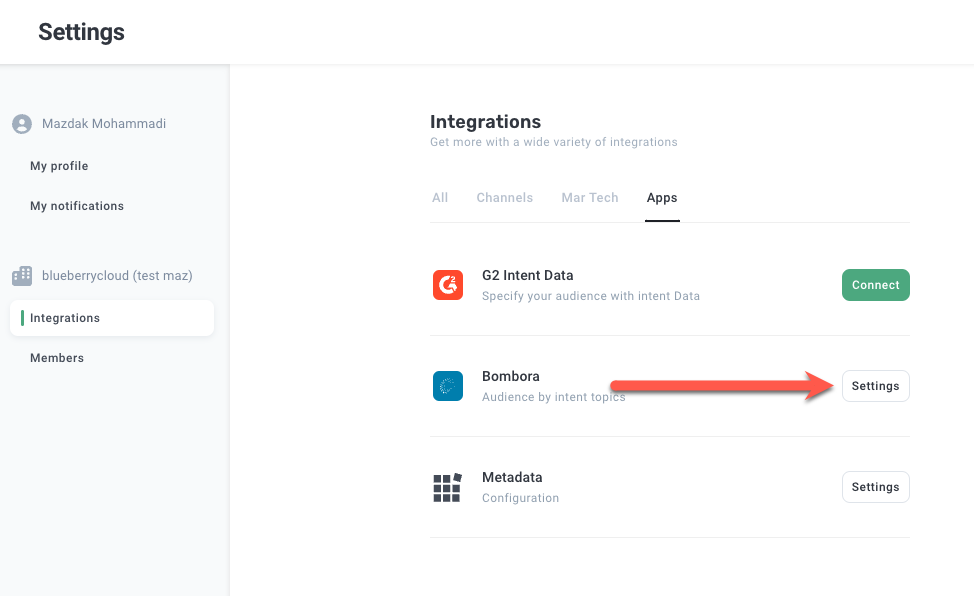Select Integrations in the sidebar
Viewport: 974px width, 596px height.
(x=65, y=318)
